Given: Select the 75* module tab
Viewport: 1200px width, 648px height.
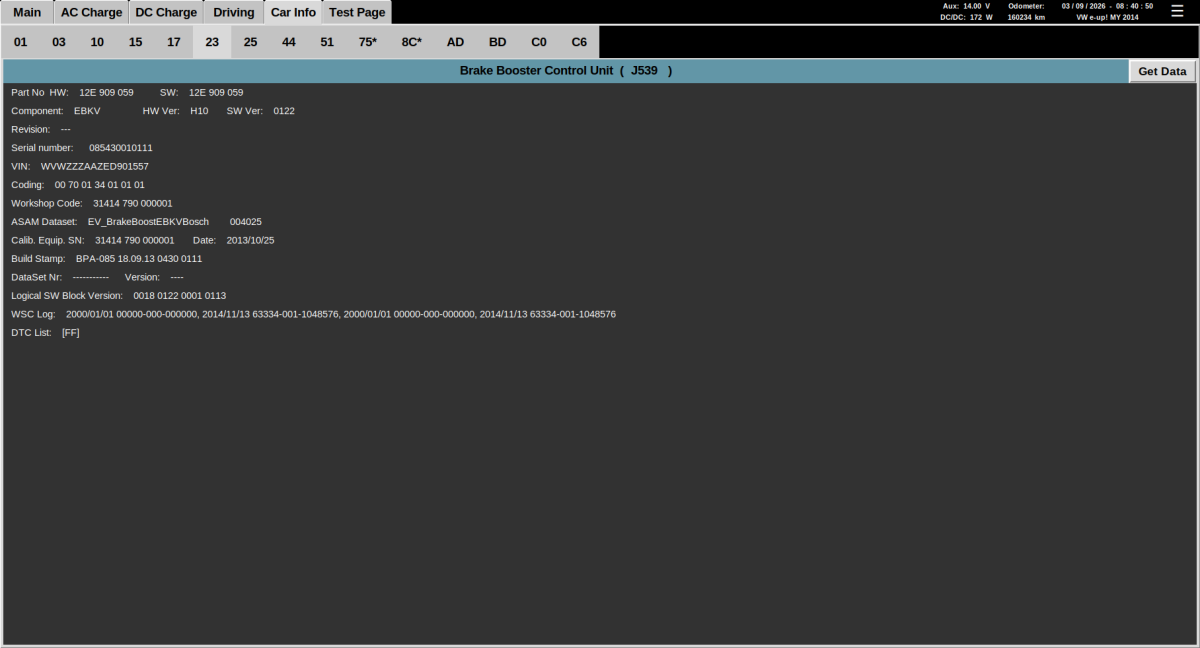Looking at the screenshot, I should pyautogui.click(x=368, y=42).
